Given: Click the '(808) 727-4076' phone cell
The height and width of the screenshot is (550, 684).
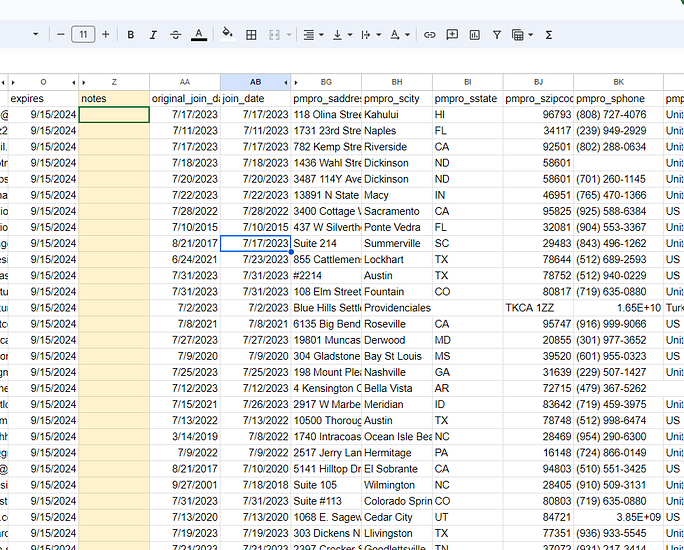Looking at the screenshot, I should click(619, 115).
